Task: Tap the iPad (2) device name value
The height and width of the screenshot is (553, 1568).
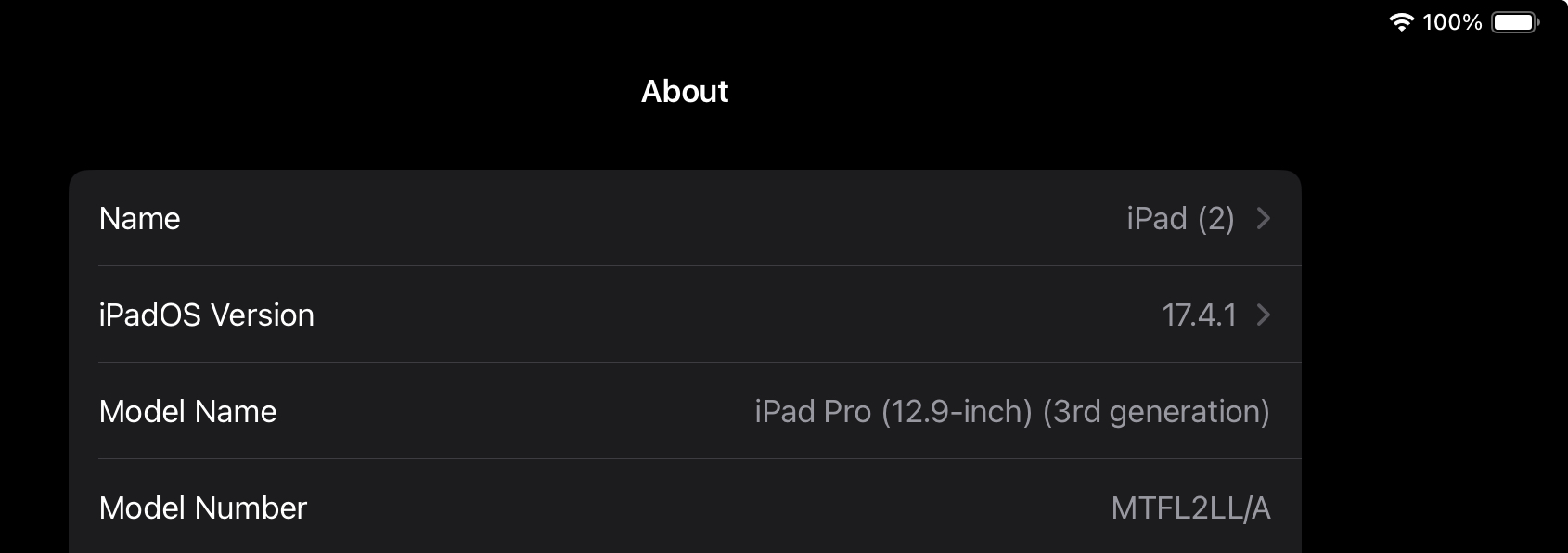Action: point(1180,218)
